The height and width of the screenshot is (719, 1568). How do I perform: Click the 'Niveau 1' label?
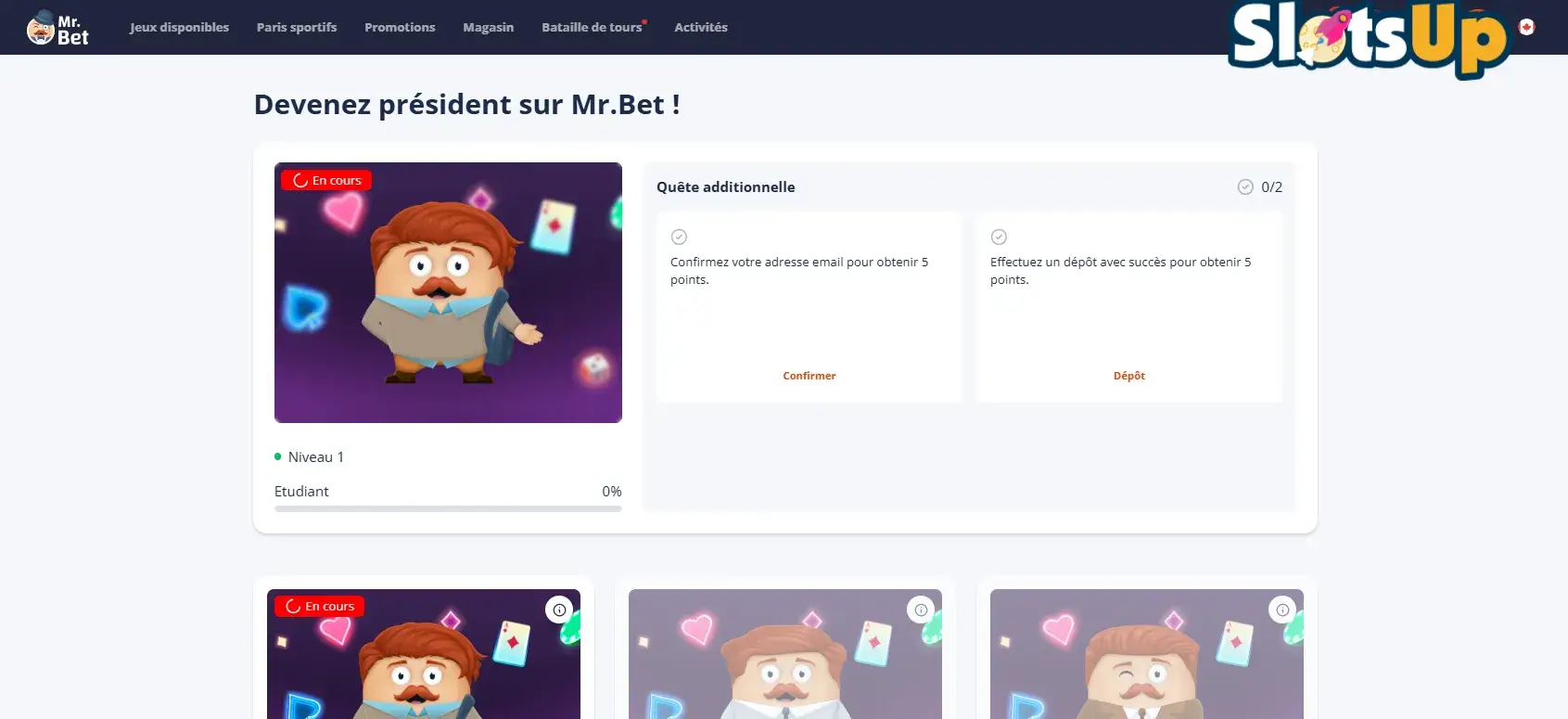pos(316,456)
